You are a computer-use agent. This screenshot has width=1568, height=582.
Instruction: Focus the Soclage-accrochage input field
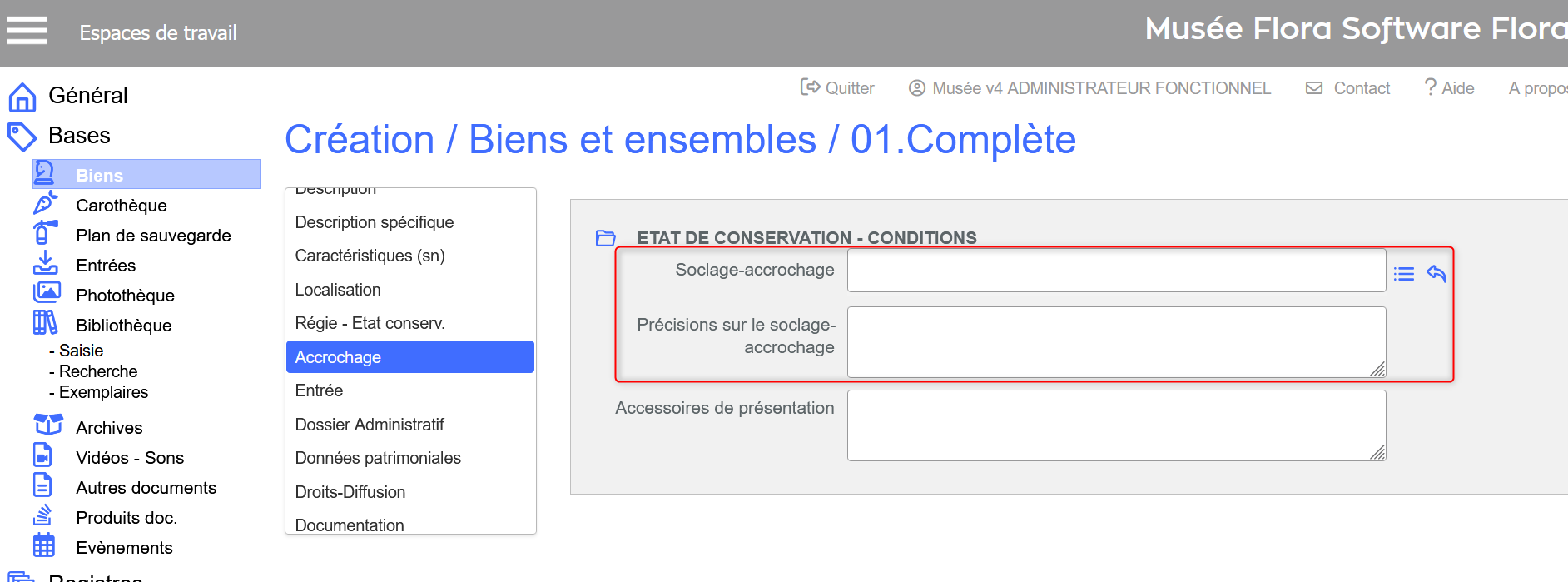(x=1116, y=271)
